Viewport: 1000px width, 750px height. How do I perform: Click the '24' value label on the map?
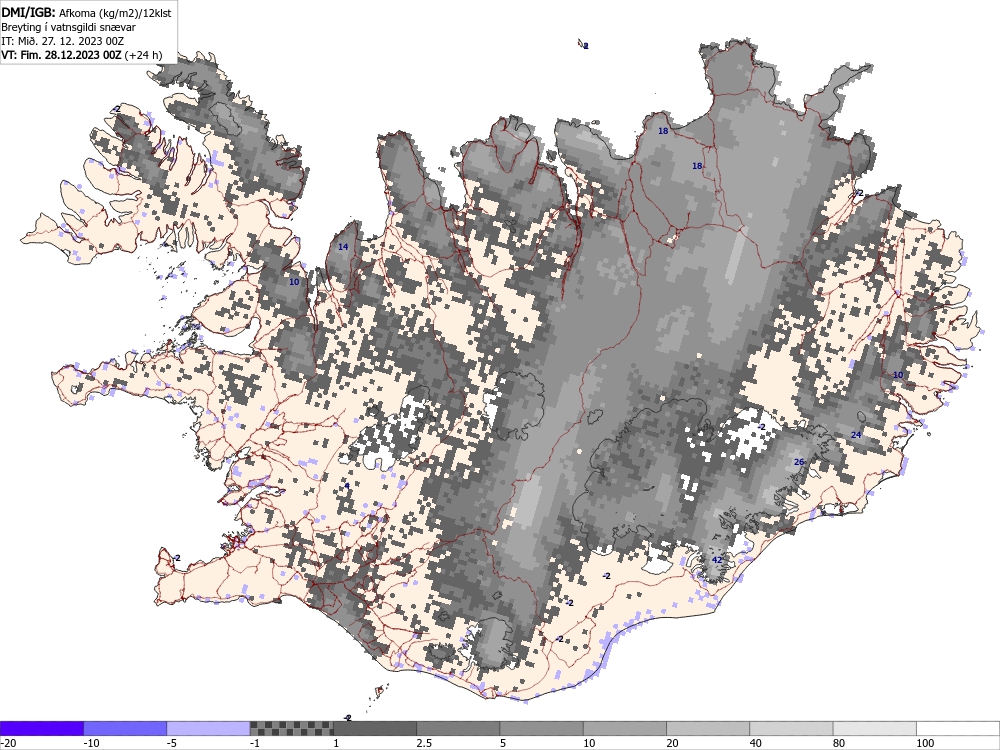(856, 435)
